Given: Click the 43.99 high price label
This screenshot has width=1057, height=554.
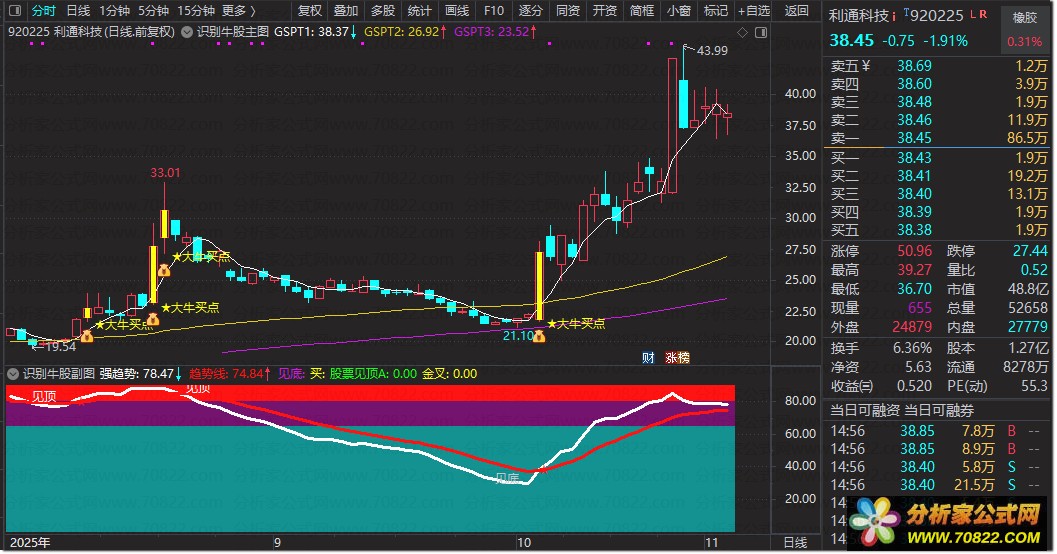Looking at the screenshot, I should click(x=712, y=51).
